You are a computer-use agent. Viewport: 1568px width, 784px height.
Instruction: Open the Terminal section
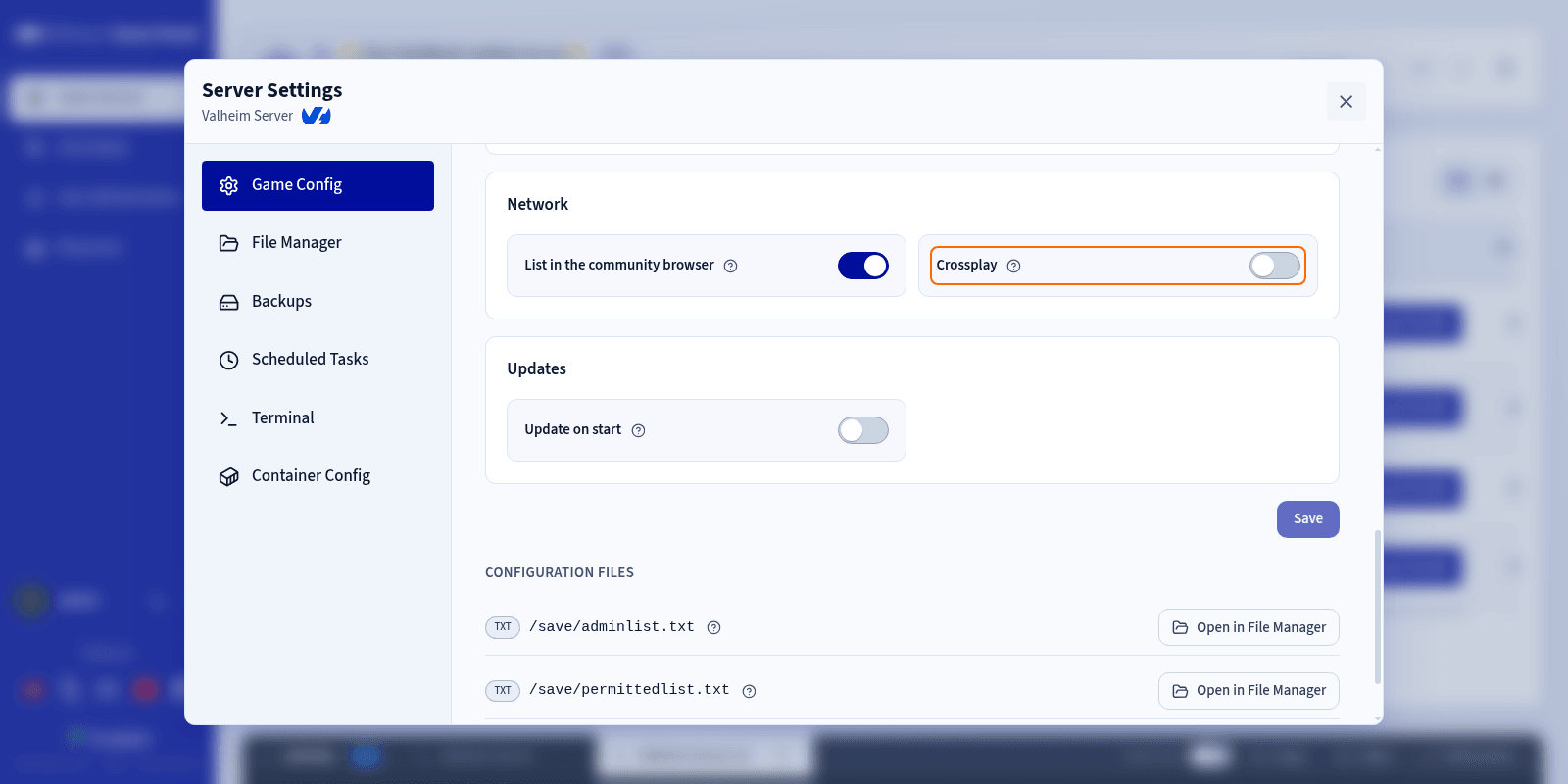[x=318, y=418]
